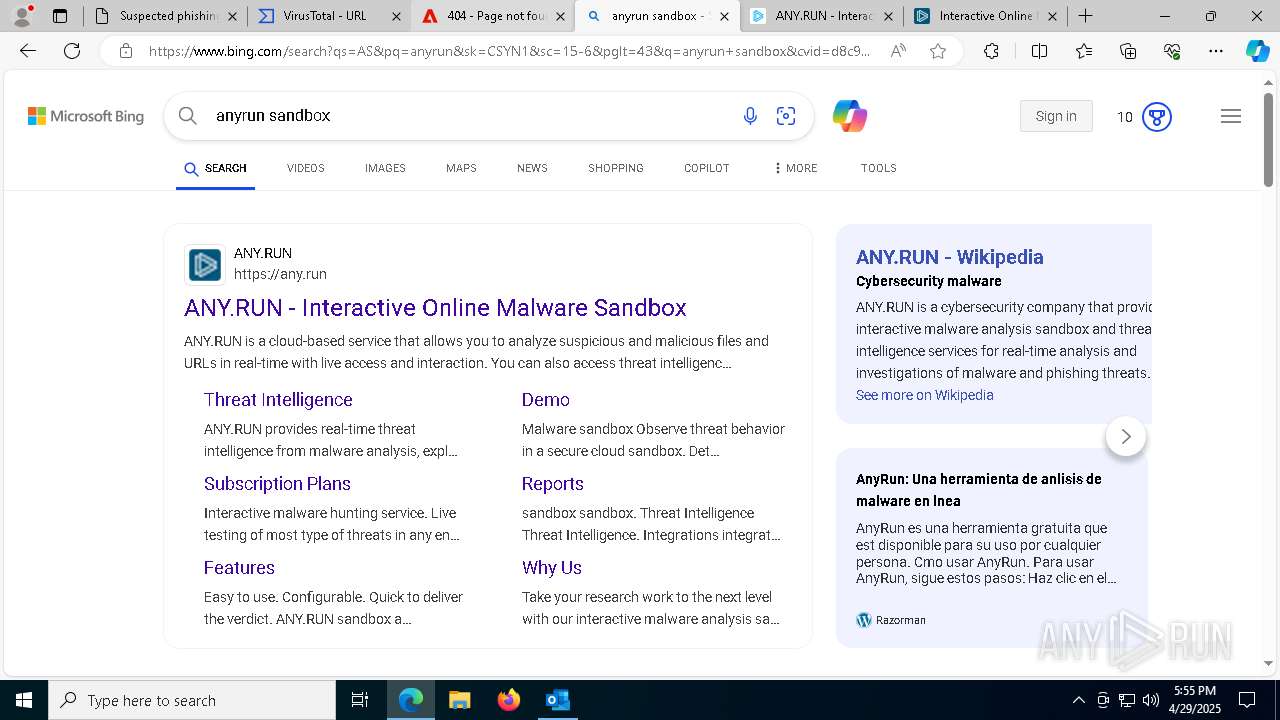Open Collections icon in toolbar

(1128, 51)
